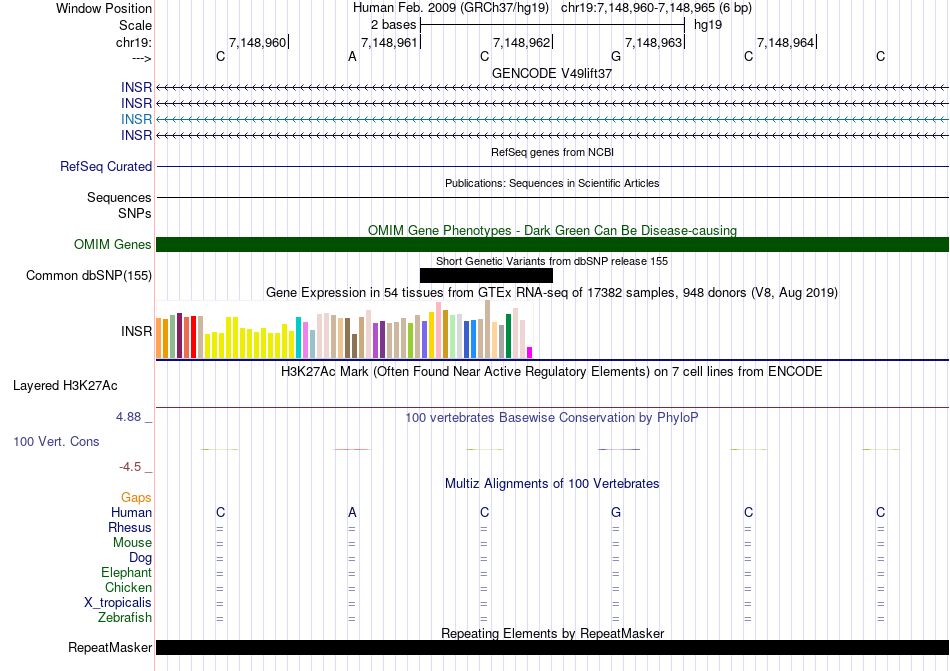Click the GENCODE V49lift37 track title
This screenshot has height=671, width=950.
[x=552, y=73]
